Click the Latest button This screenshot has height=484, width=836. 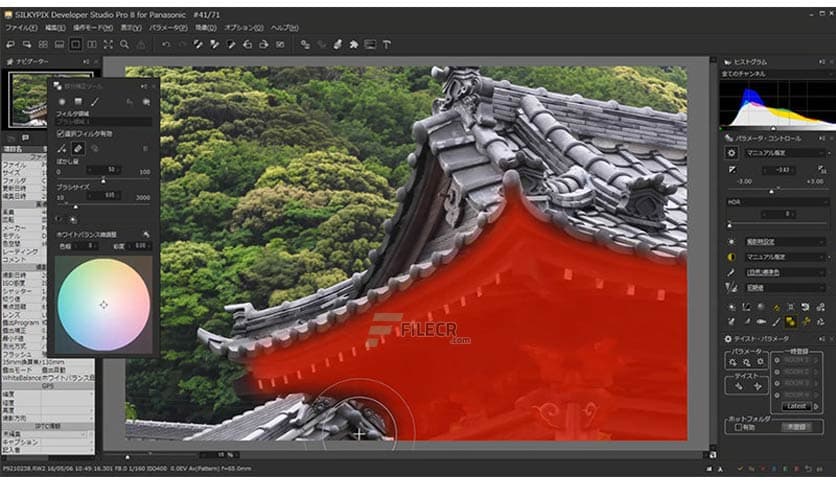pos(797,406)
